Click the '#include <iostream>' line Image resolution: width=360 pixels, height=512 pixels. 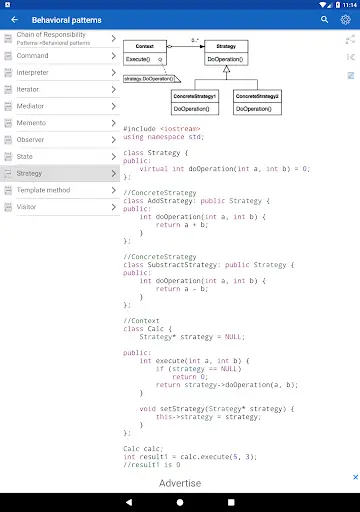click(162, 129)
